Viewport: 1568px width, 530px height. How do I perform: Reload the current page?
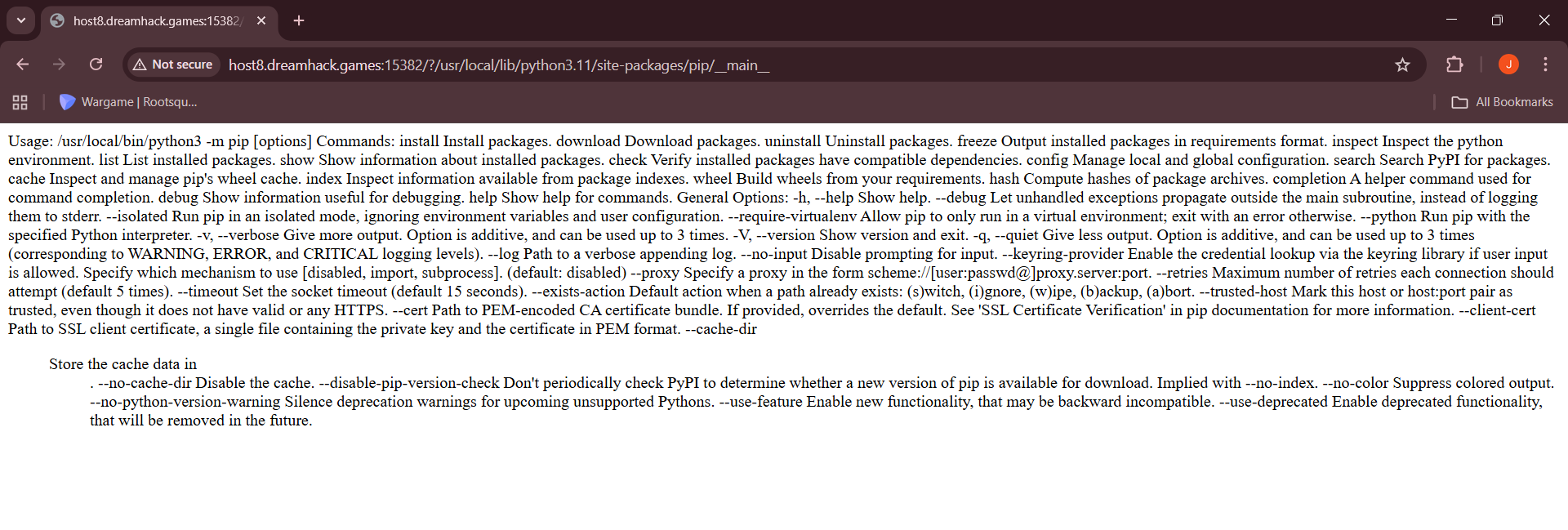(96, 65)
